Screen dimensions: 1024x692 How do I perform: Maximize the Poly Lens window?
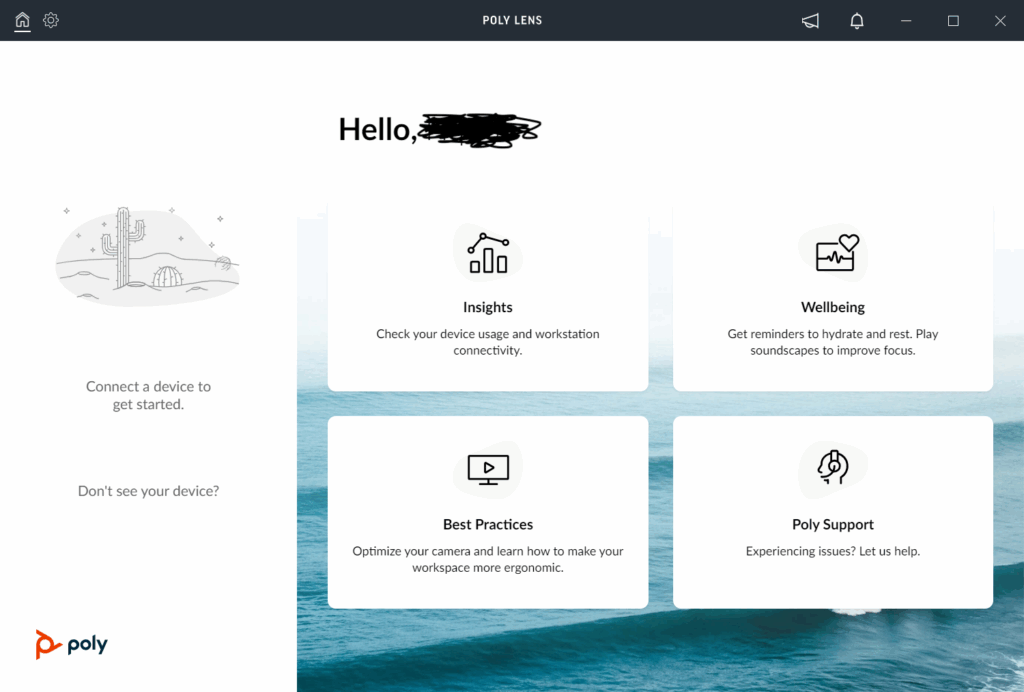(953, 21)
